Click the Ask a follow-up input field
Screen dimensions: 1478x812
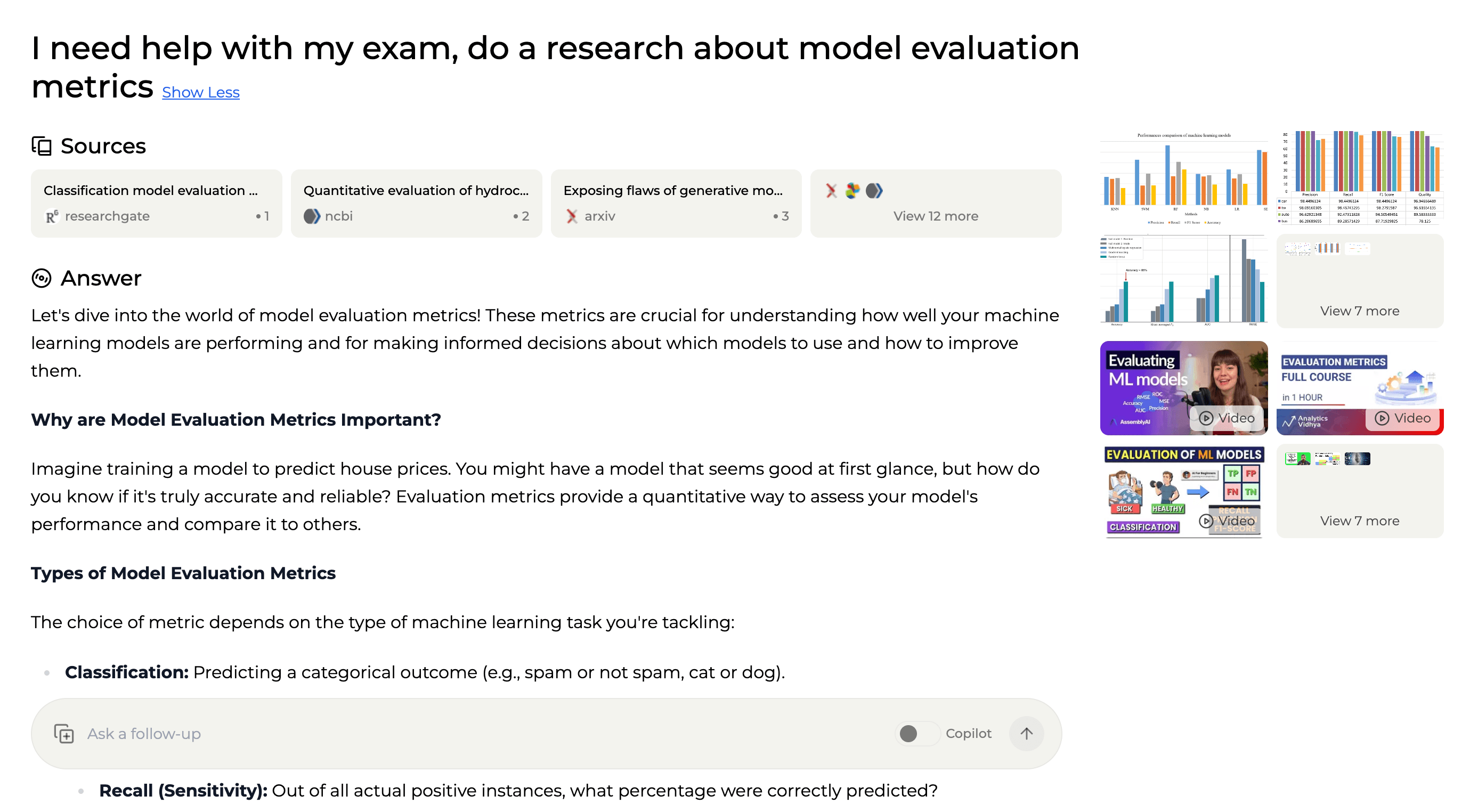pyautogui.click(x=482, y=733)
